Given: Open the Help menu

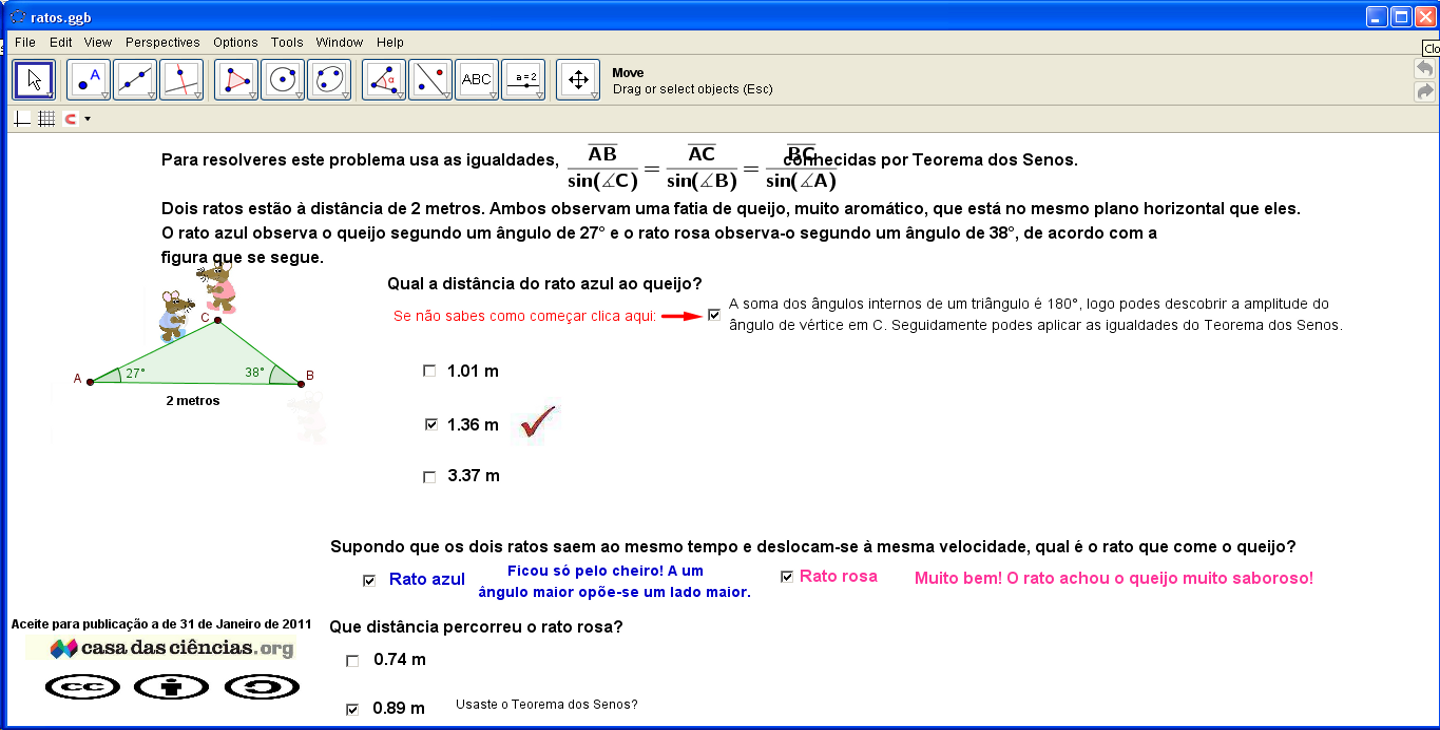Looking at the screenshot, I should [x=390, y=42].
